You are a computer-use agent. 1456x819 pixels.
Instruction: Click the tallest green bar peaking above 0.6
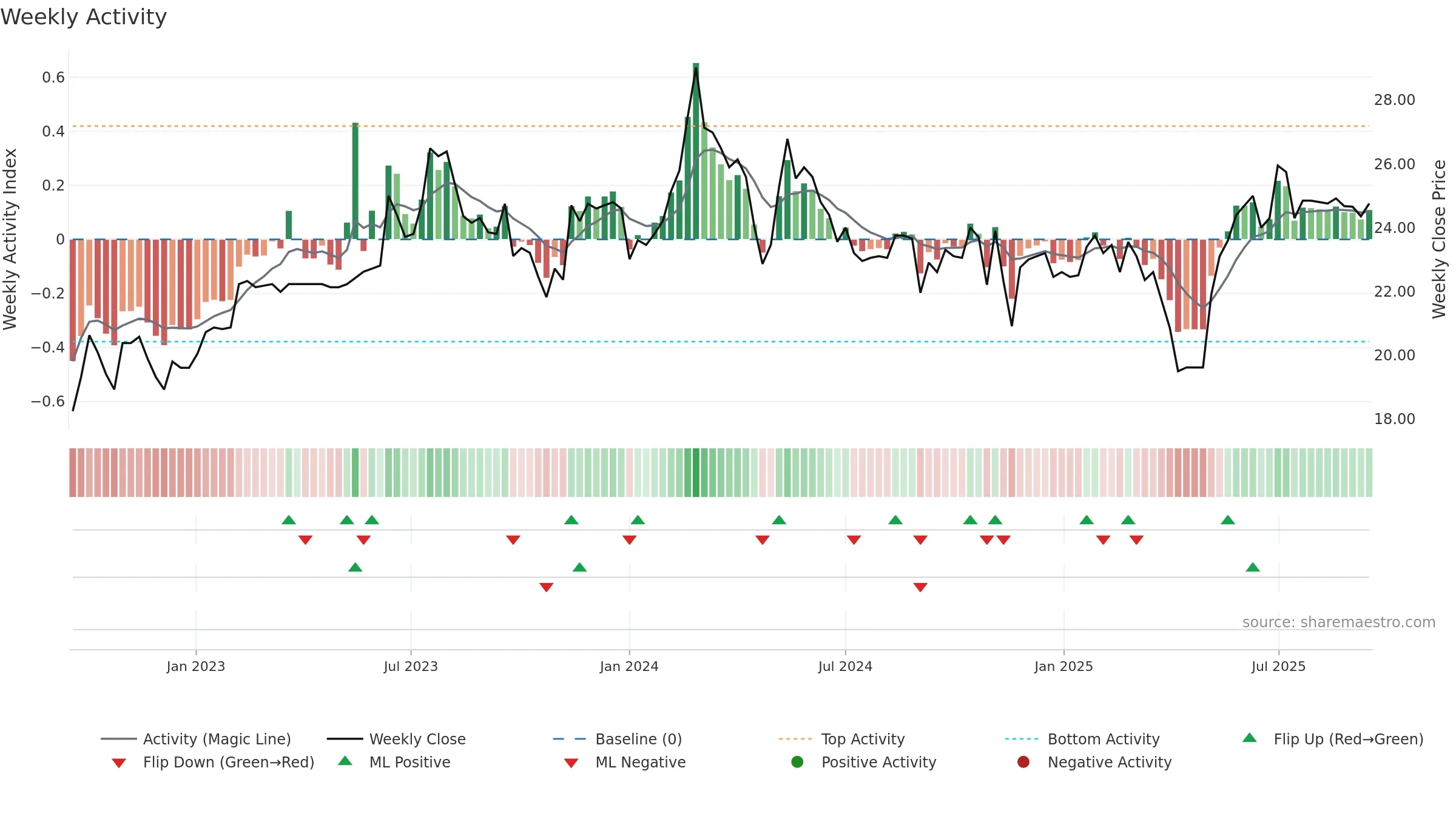[696, 151]
